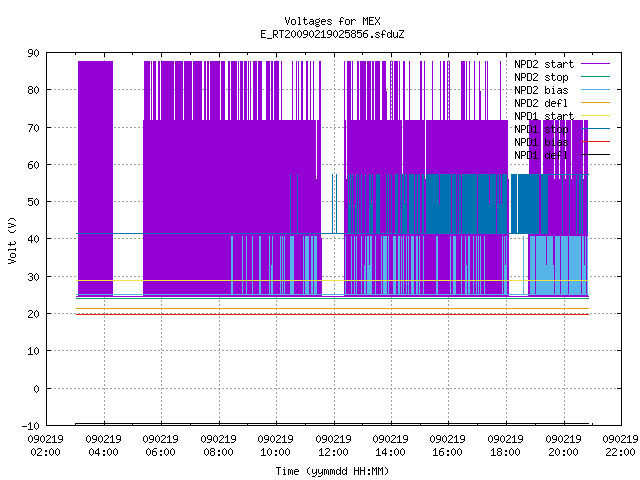Click the NPD2 start legend label
The image size is (640, 480).
[x=544, y=64]
